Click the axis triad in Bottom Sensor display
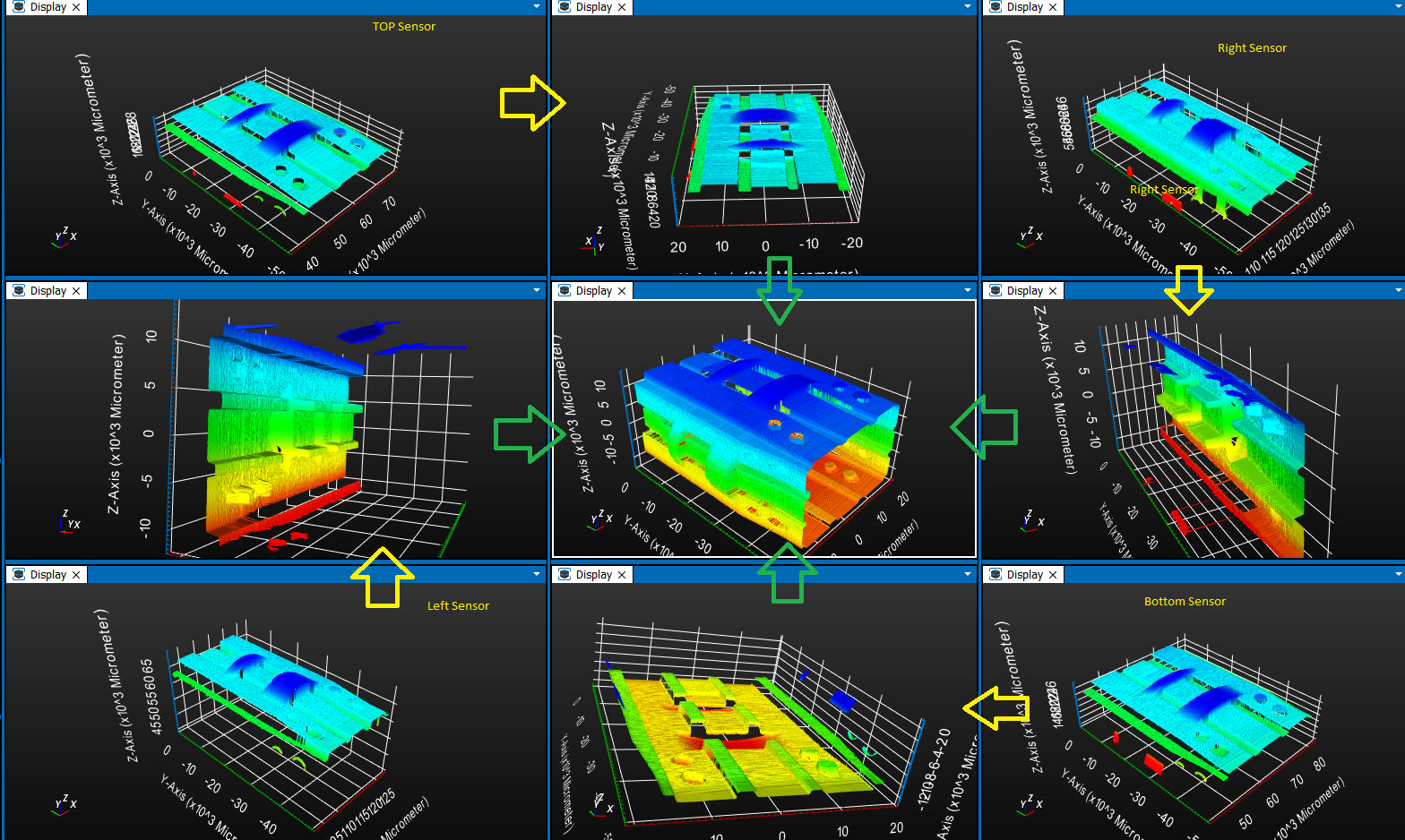This screenshot has width=1405, height=840. click(1030, 805)
